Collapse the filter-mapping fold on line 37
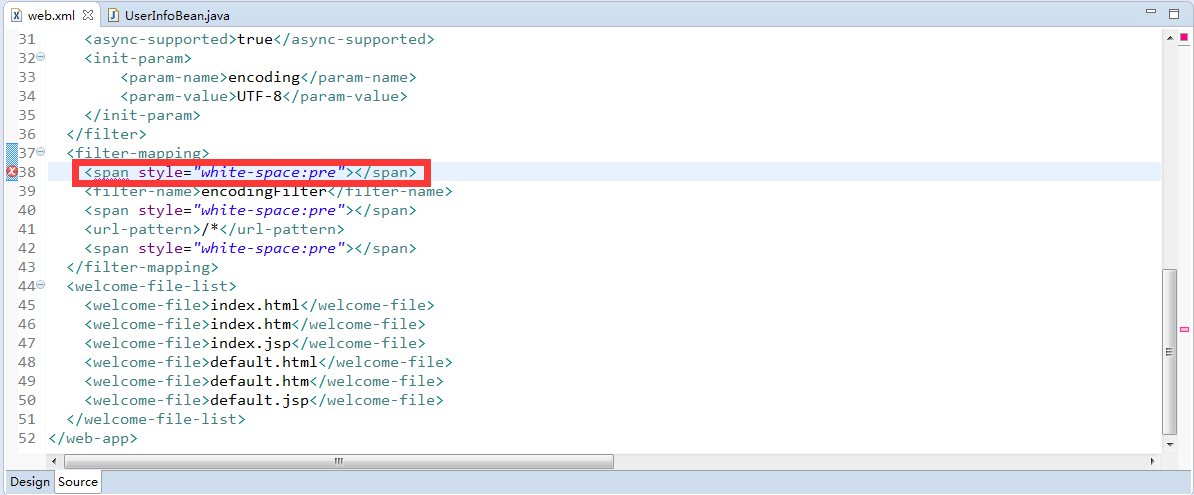1194x495 pixels. [41, 152]
